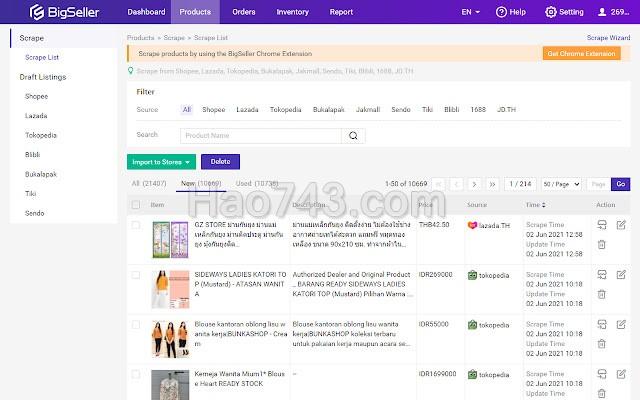
Task: Click the BigSeller logo
Action: 64,12
